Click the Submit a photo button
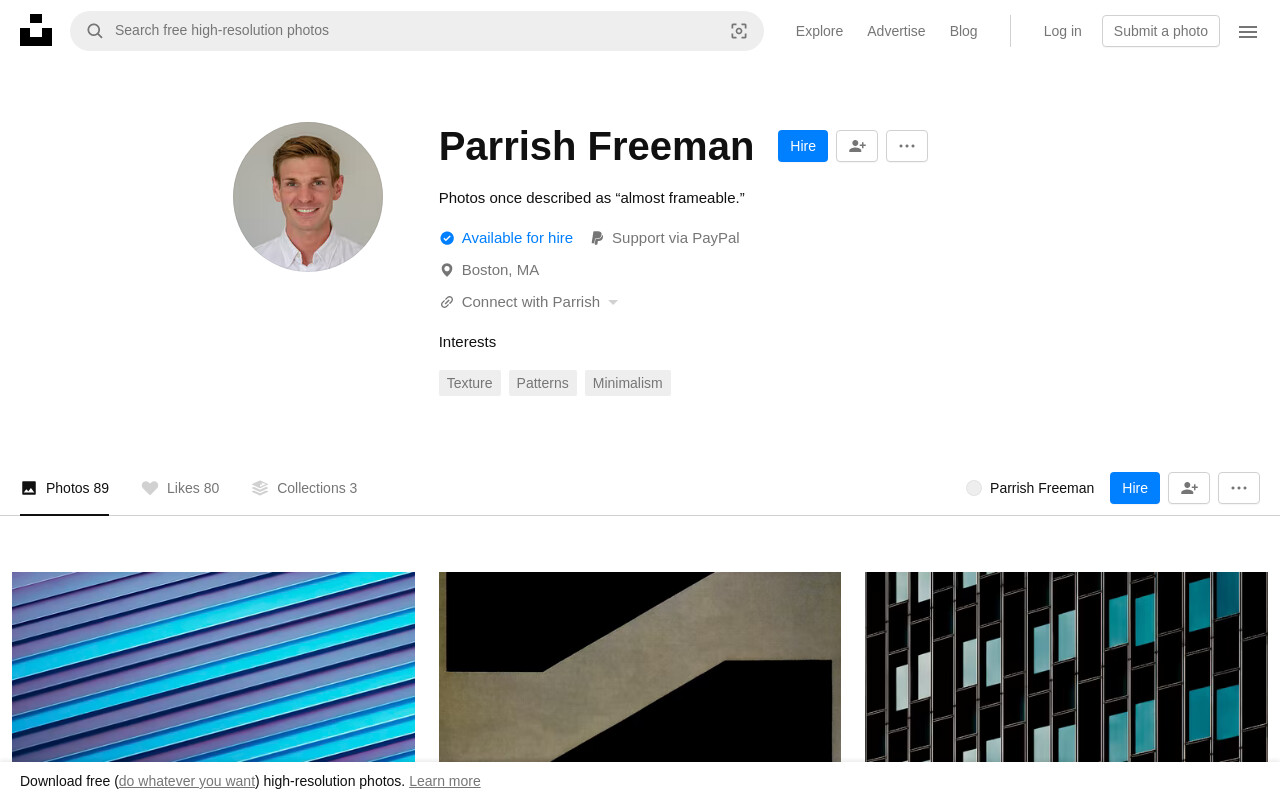The image size is (1280, 800). pyautogui.click(x=1161, y=31)
